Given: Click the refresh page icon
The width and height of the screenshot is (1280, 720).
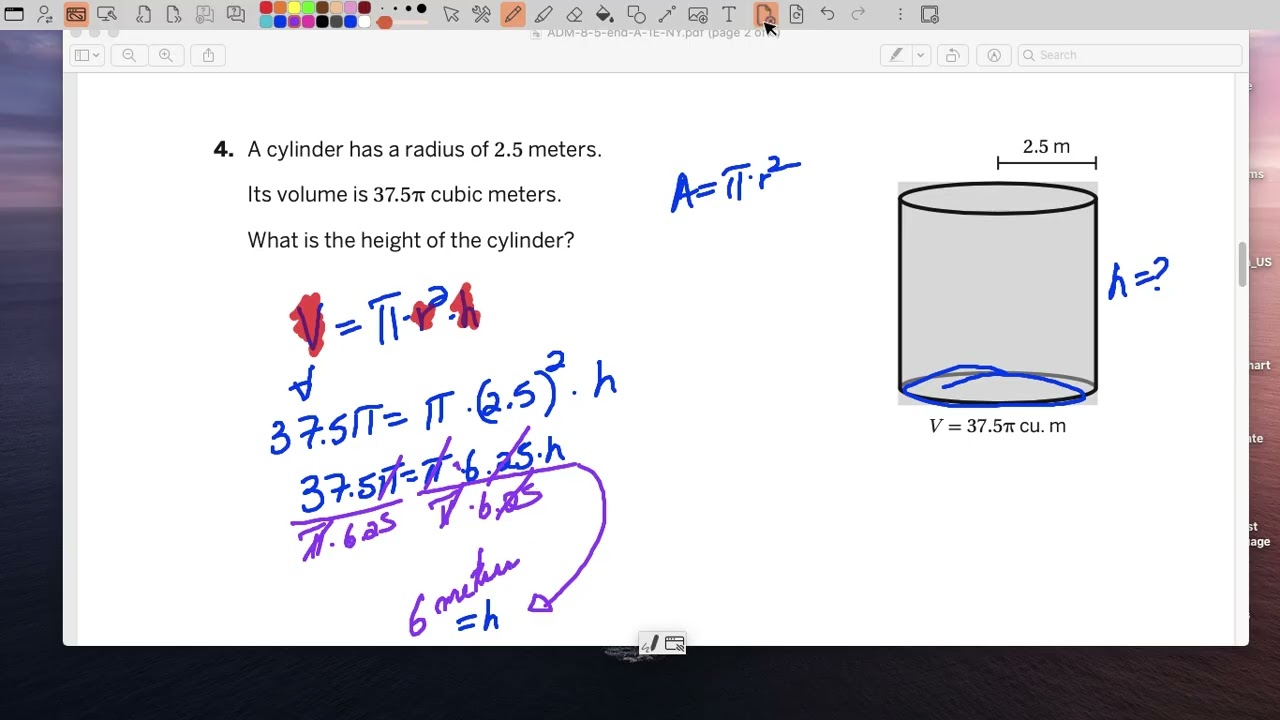Looking at the screenshot, I should [796, 14].
